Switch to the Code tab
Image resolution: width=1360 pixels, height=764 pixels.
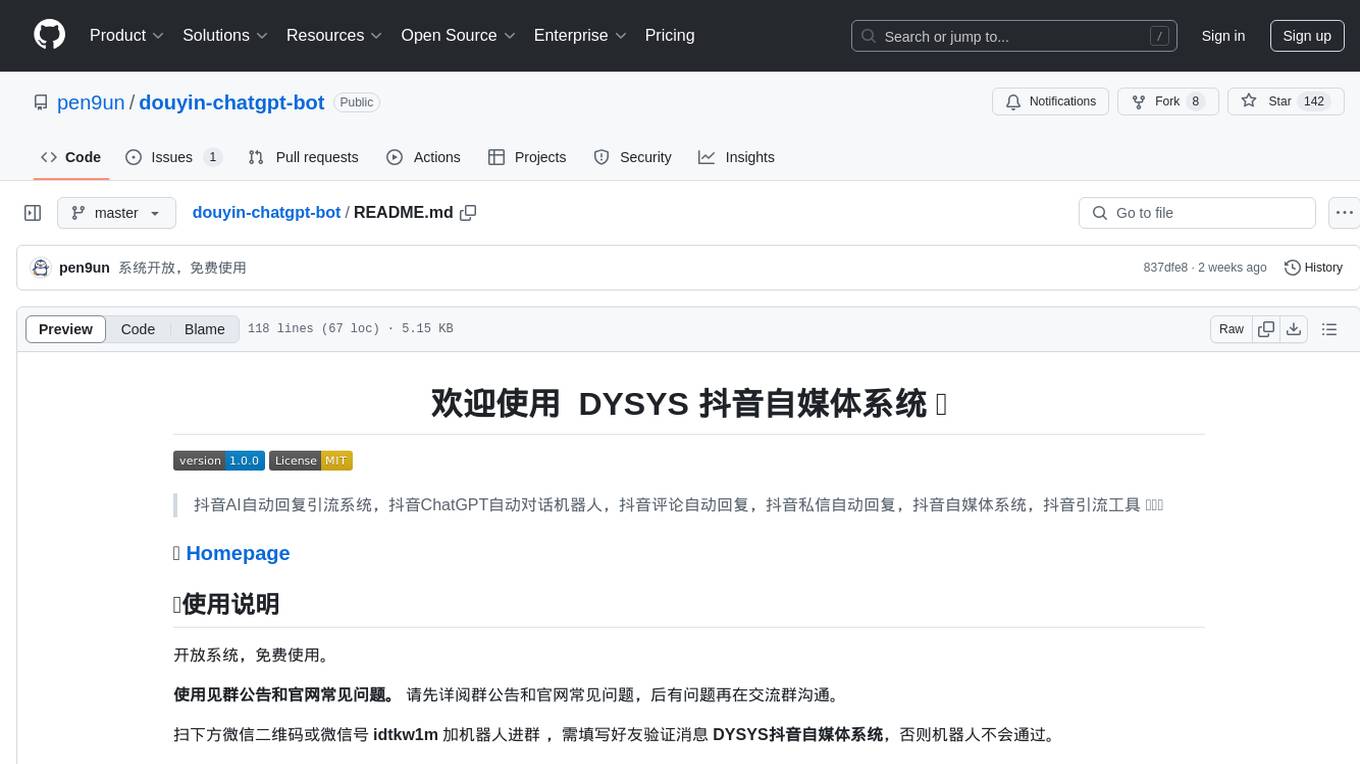71,157
